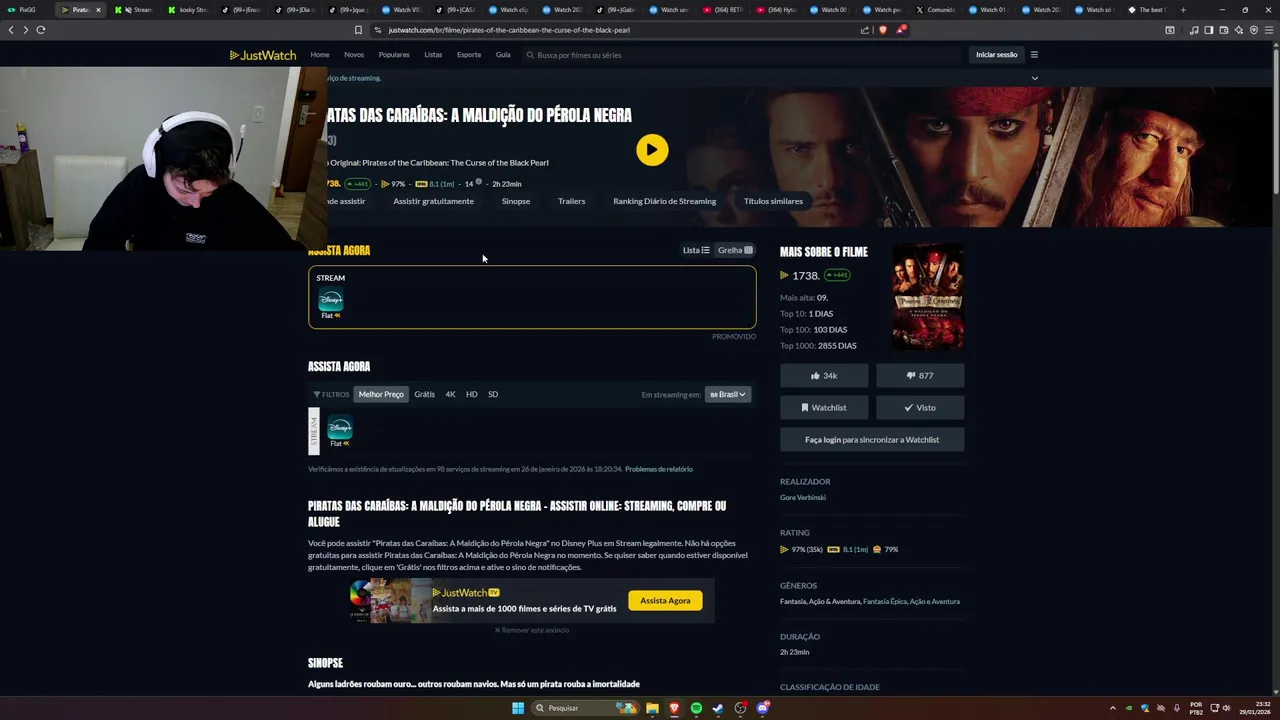This screenshot has height=720, width=1280.
Task: Toggle 4K quality filter
Action: tap(450, 394)
